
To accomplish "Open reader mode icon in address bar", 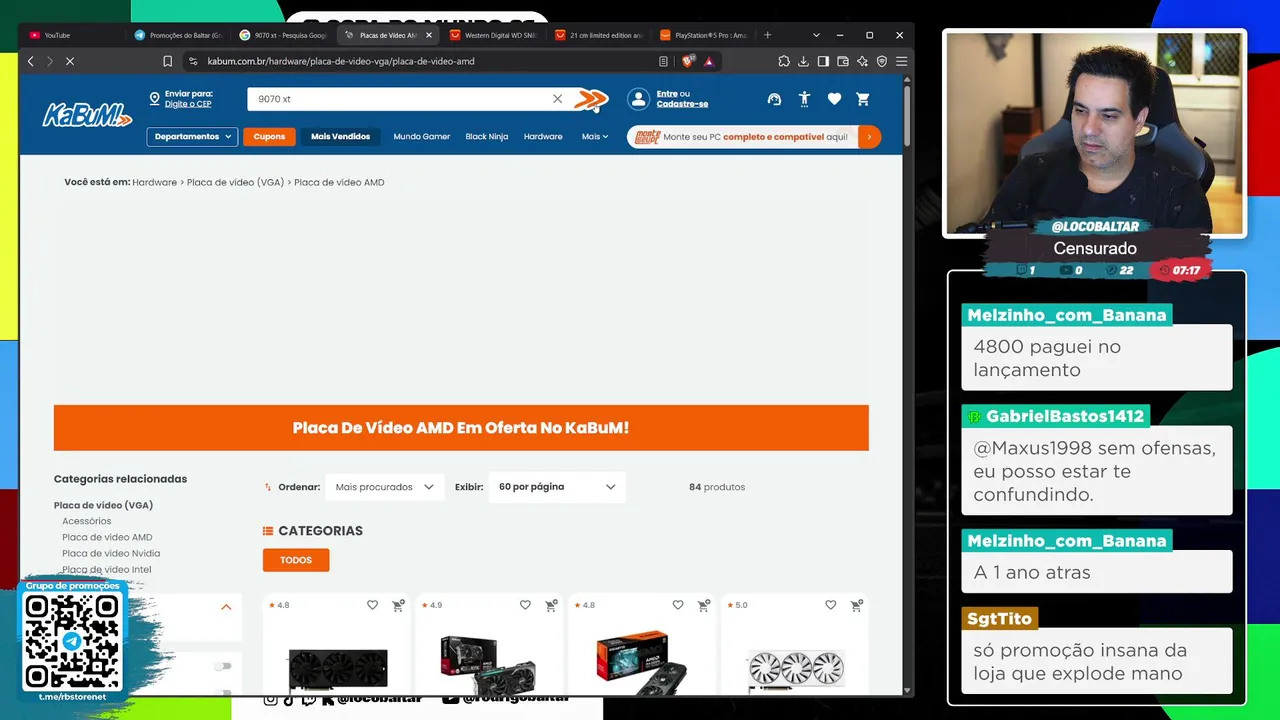I will point(663,61).
